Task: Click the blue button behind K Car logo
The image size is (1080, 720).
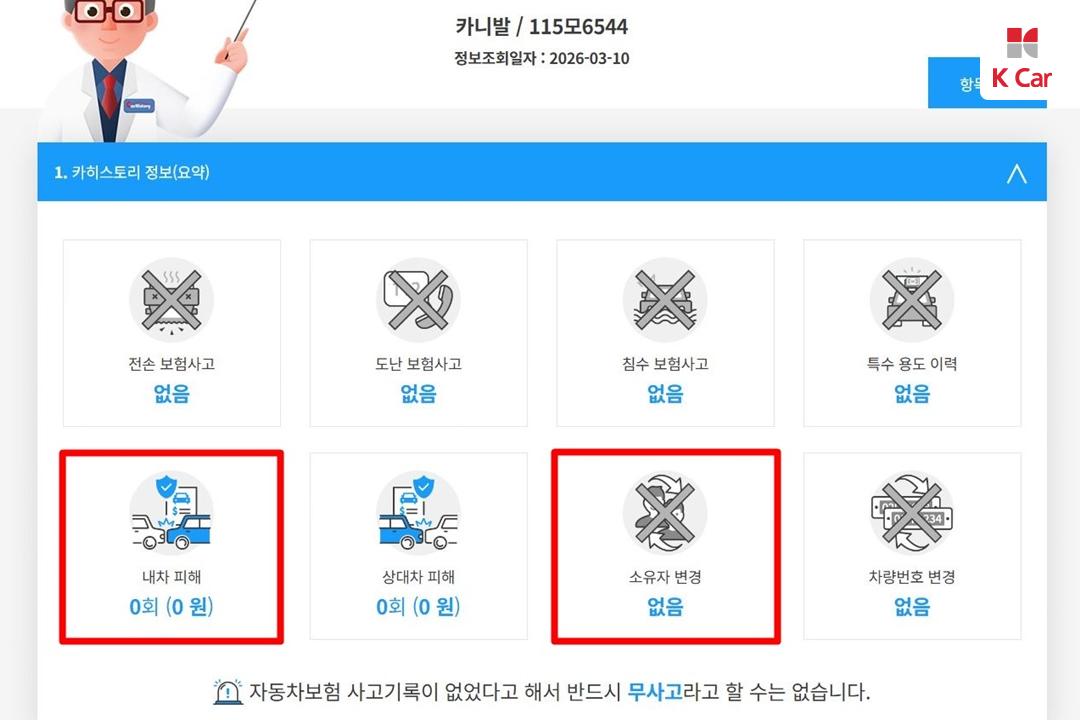Action: [955, 83]
